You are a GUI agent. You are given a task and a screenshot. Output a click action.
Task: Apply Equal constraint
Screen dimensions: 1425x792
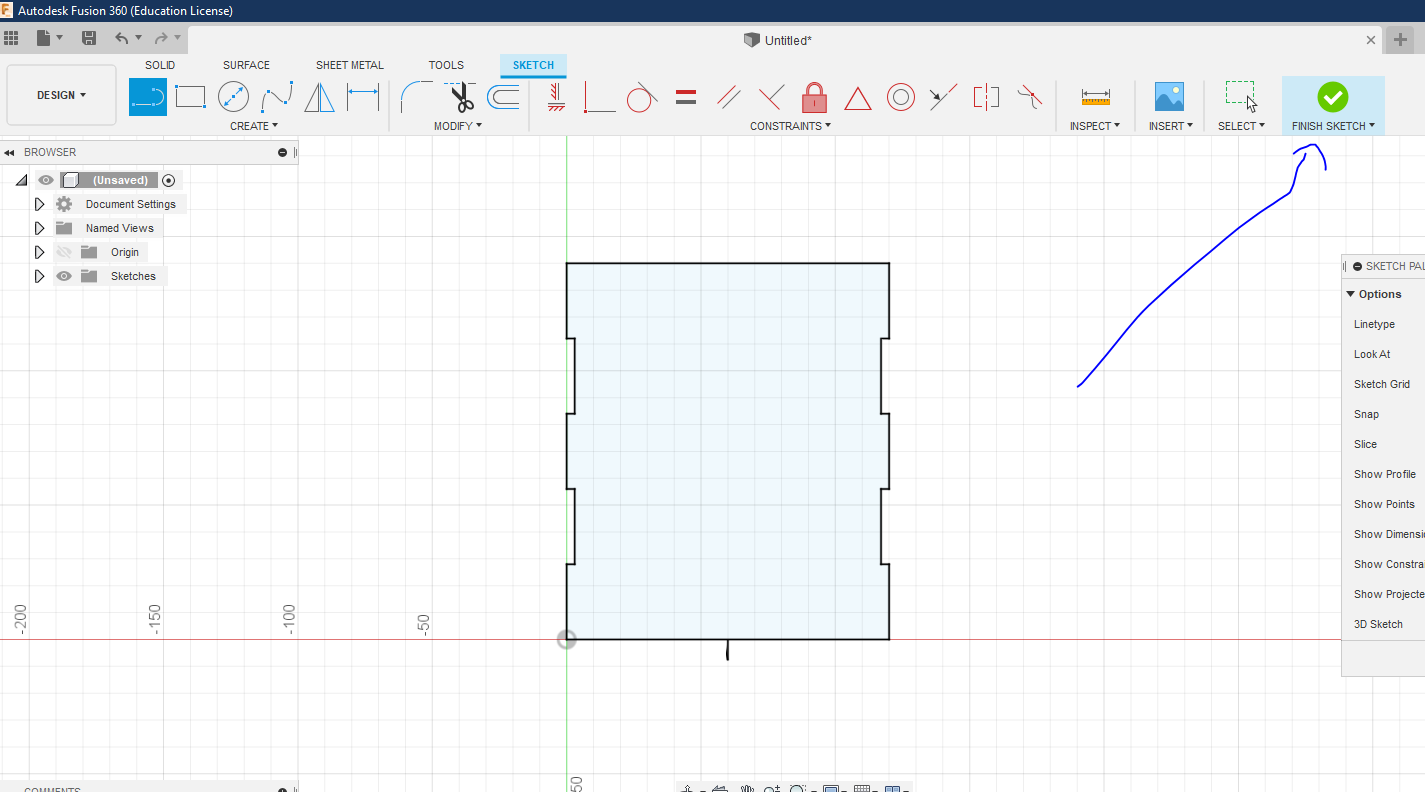point(686,97)
